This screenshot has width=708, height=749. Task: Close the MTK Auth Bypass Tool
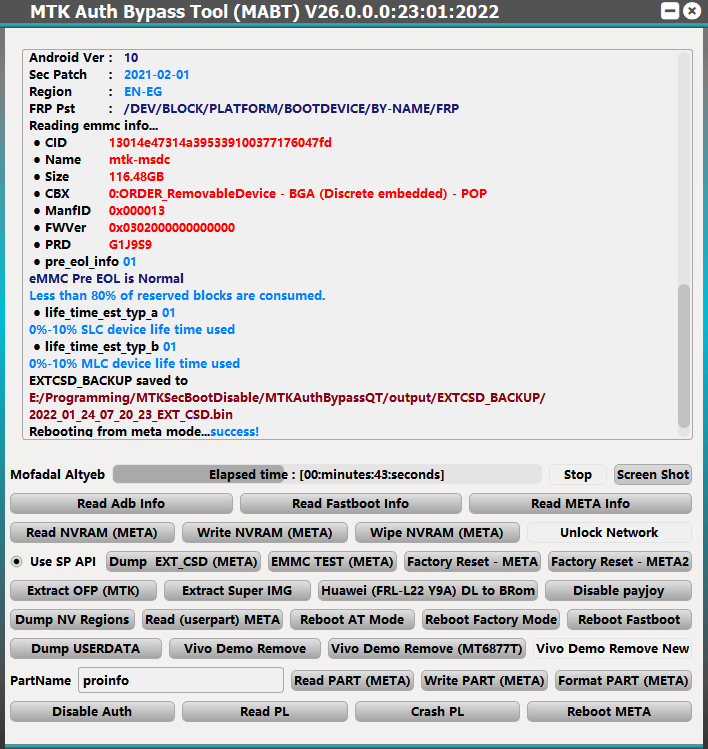click(x=692, y=11)
